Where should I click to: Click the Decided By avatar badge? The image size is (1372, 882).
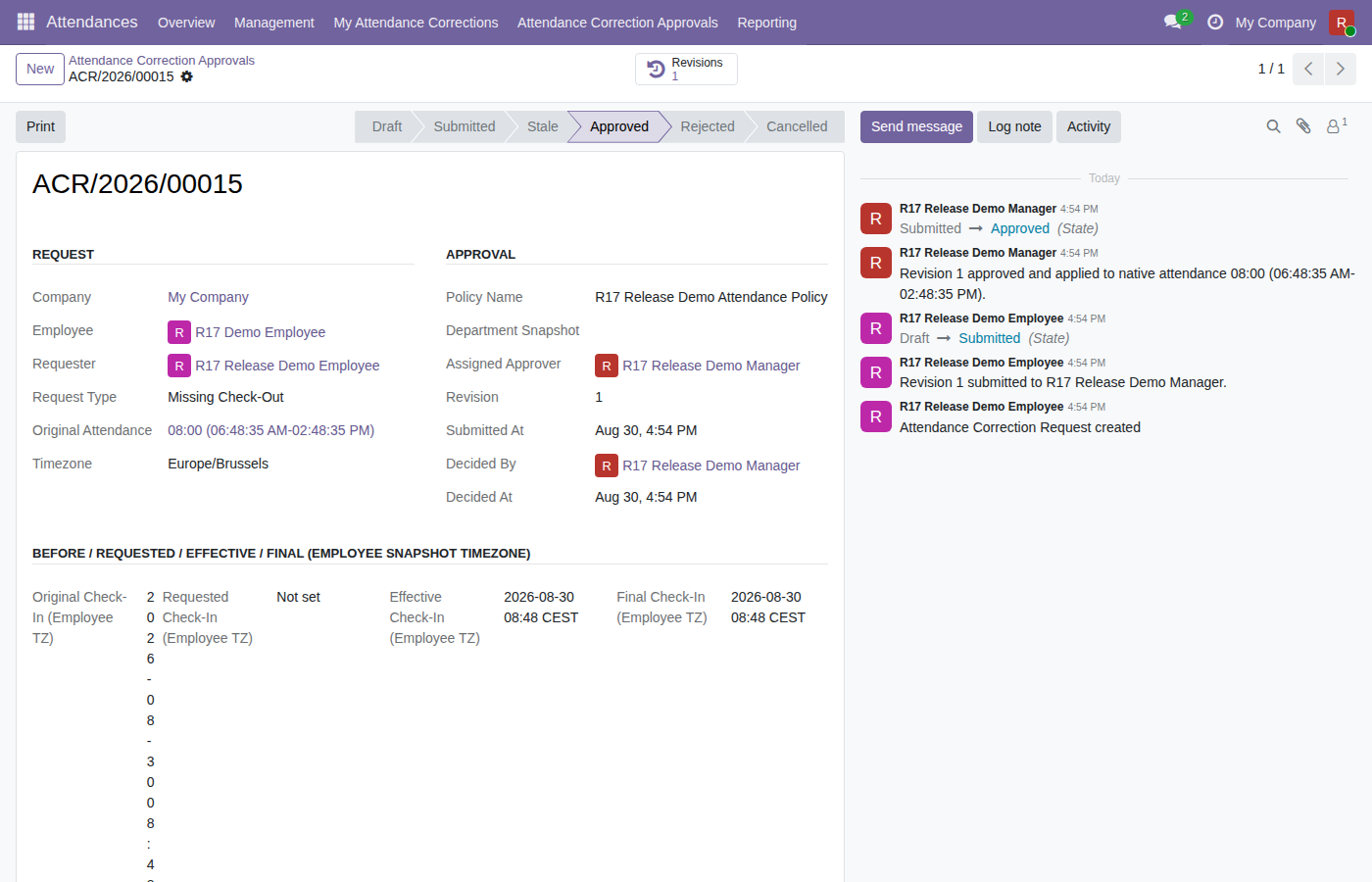coord(607,465)
